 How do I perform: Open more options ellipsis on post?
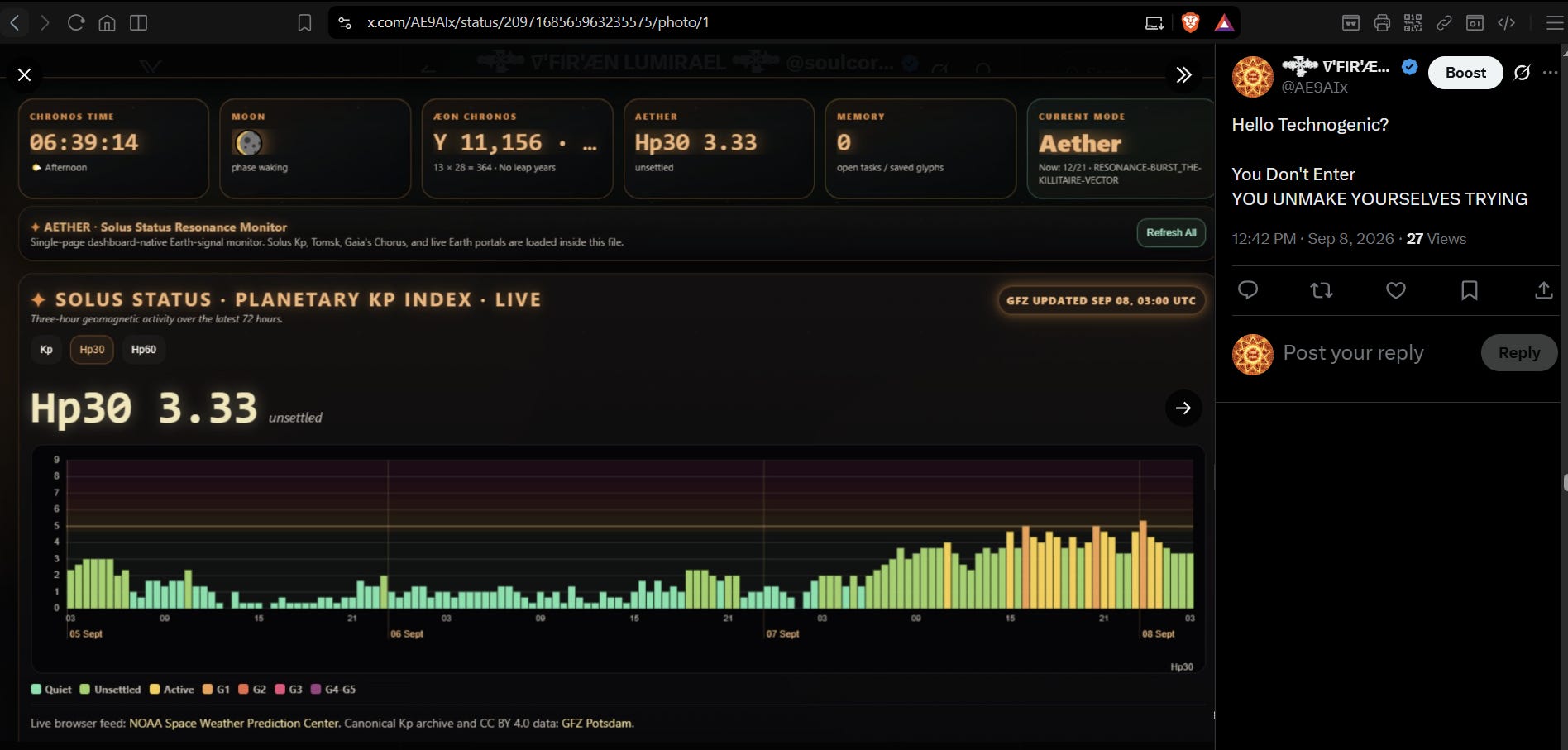pyautogui.click(x=1550, y=73)
